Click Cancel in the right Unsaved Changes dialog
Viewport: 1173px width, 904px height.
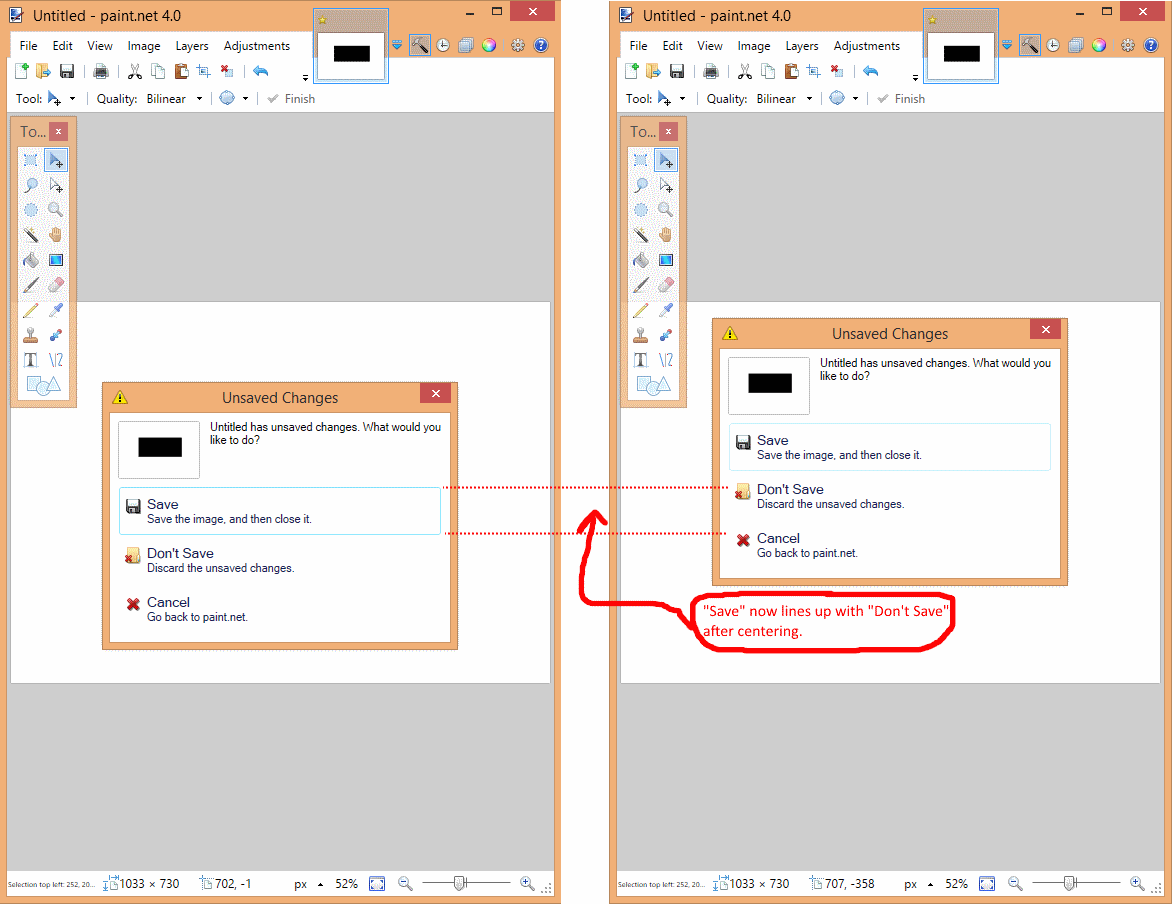(x=778, y=545)
